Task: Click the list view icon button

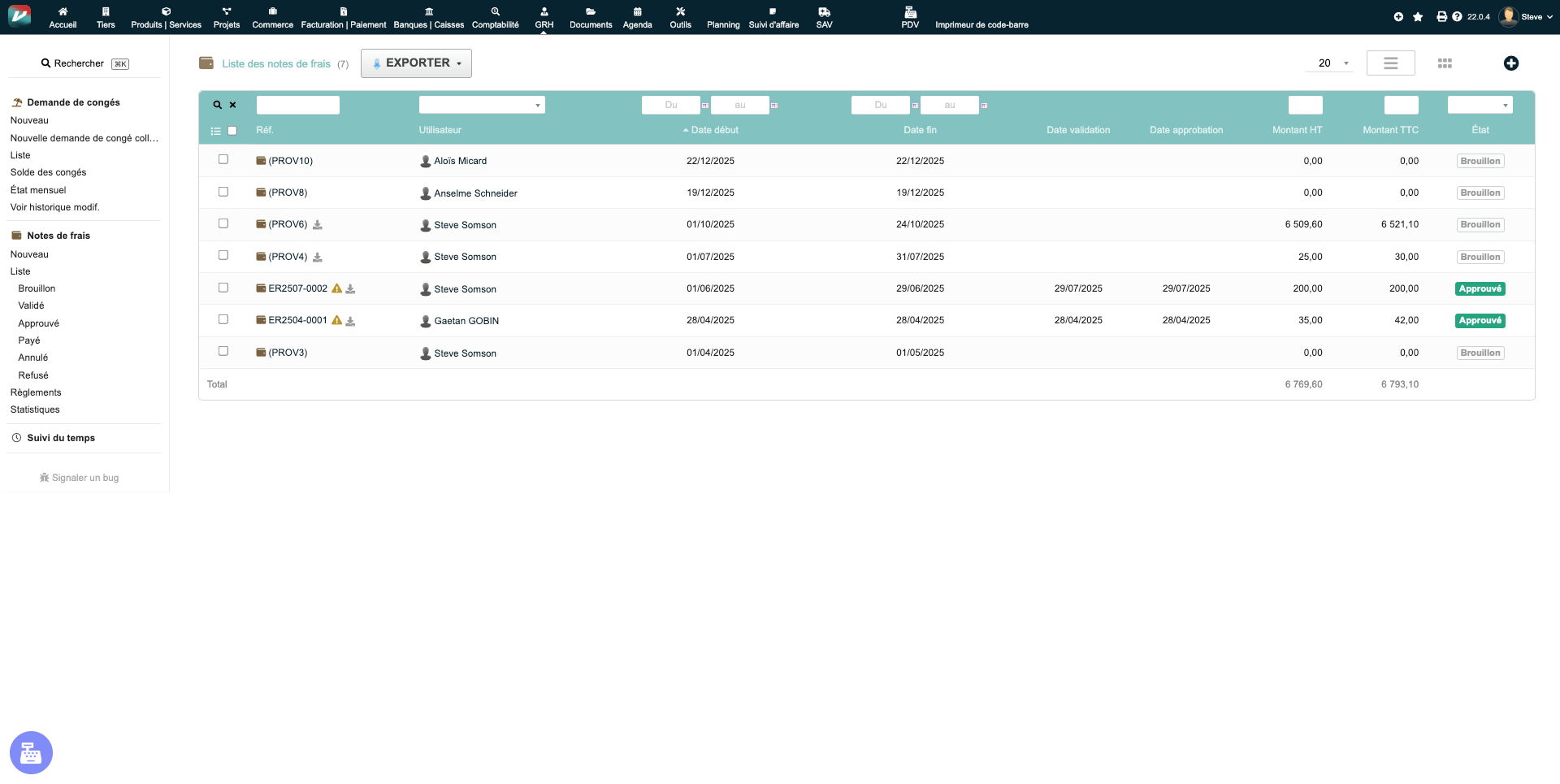Action: click(1390, 63)
